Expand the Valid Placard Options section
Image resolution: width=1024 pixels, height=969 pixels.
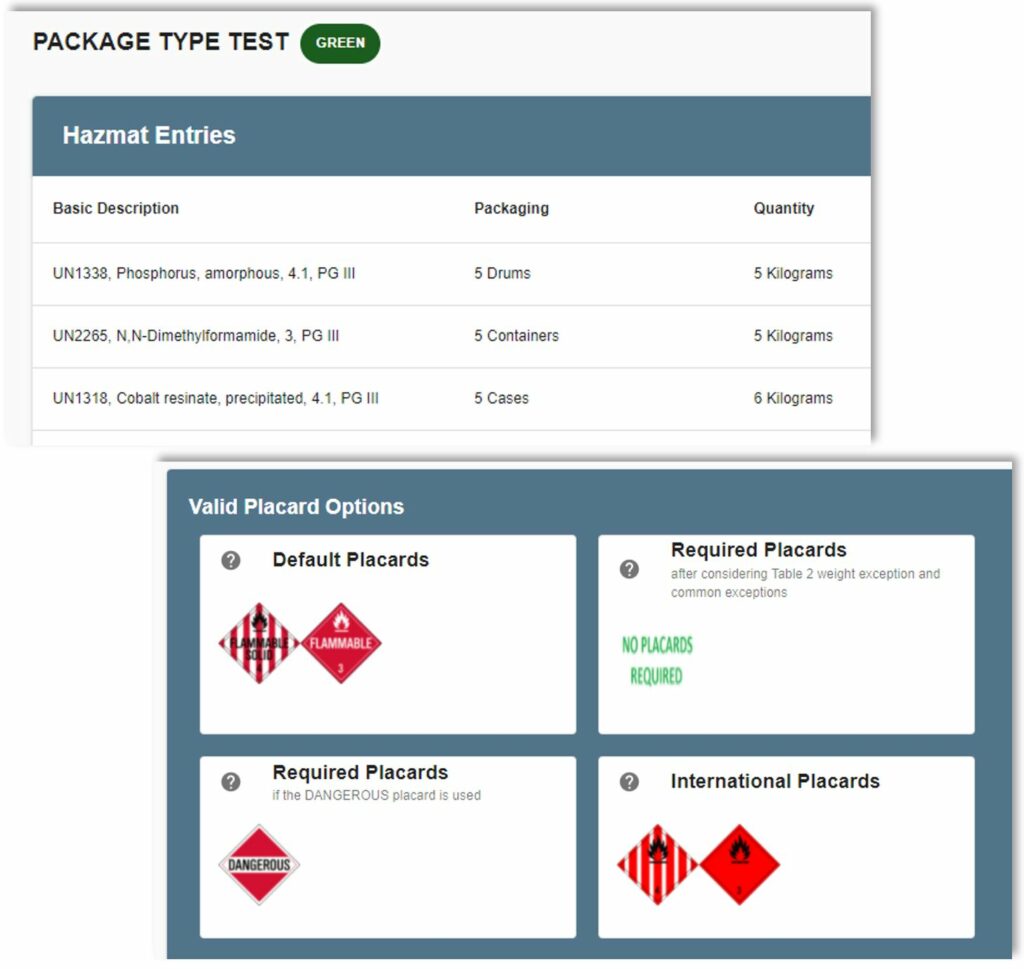pos(295,507)
